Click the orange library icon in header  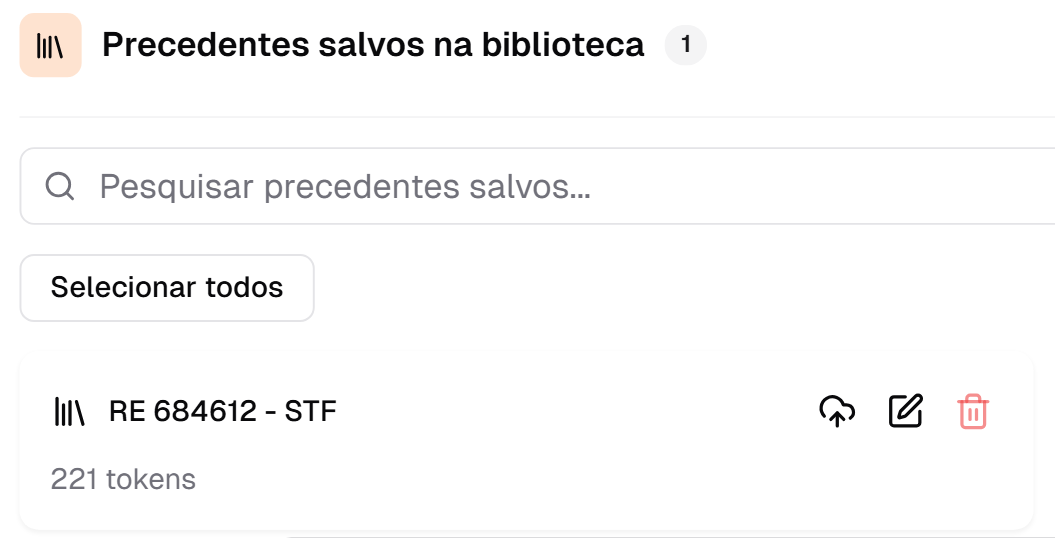50,45
